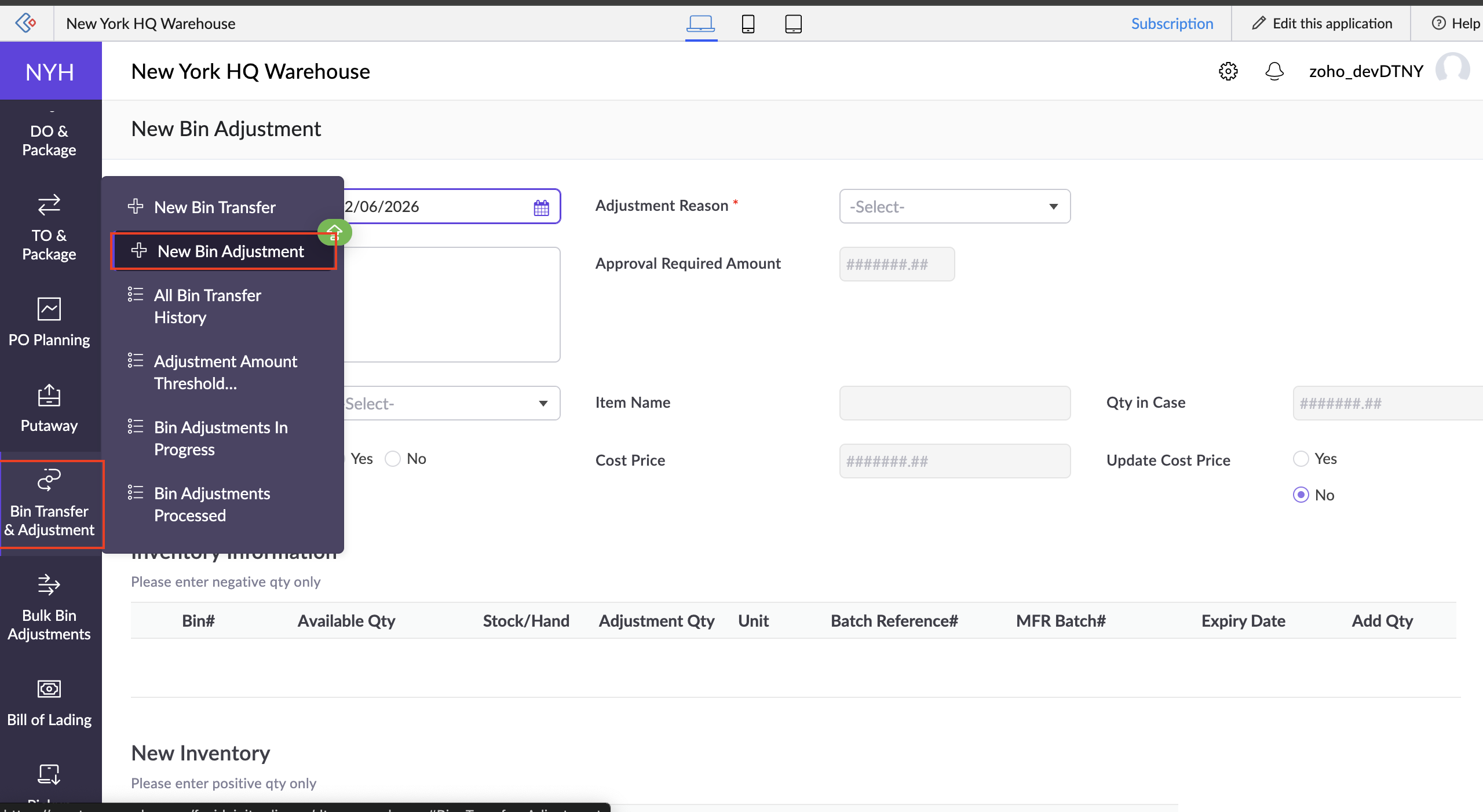The height and width of the screenshot is (812, 1483).
Task: Open All Bin Transfer History menu item
Action: (x=207, y=306)
